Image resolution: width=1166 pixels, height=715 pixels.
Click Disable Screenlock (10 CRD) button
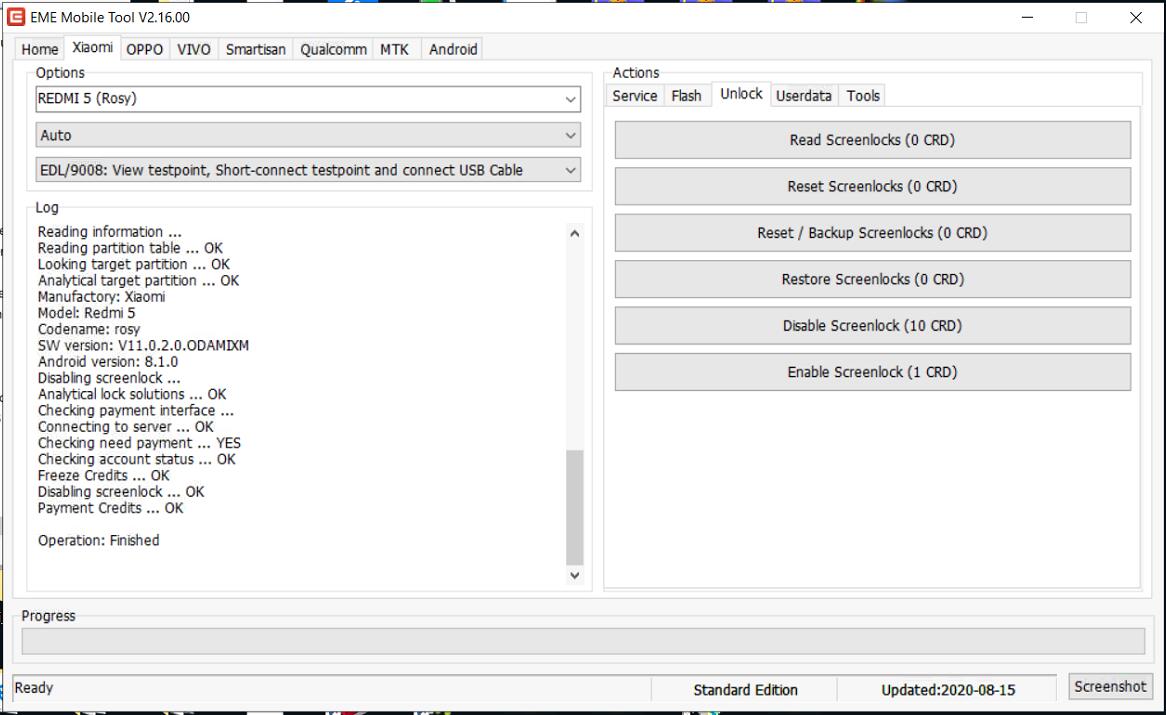click(872, 326)
